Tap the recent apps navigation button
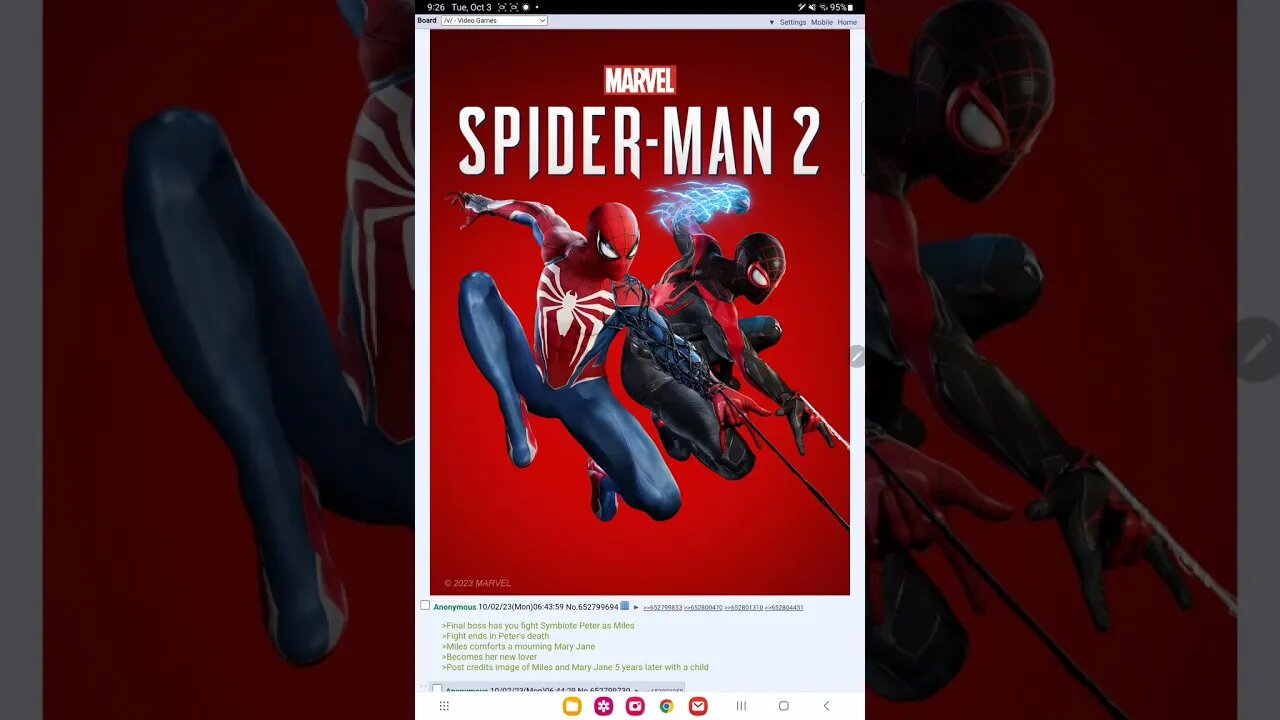The image size is (1280, 720). [x=741, y=706]
